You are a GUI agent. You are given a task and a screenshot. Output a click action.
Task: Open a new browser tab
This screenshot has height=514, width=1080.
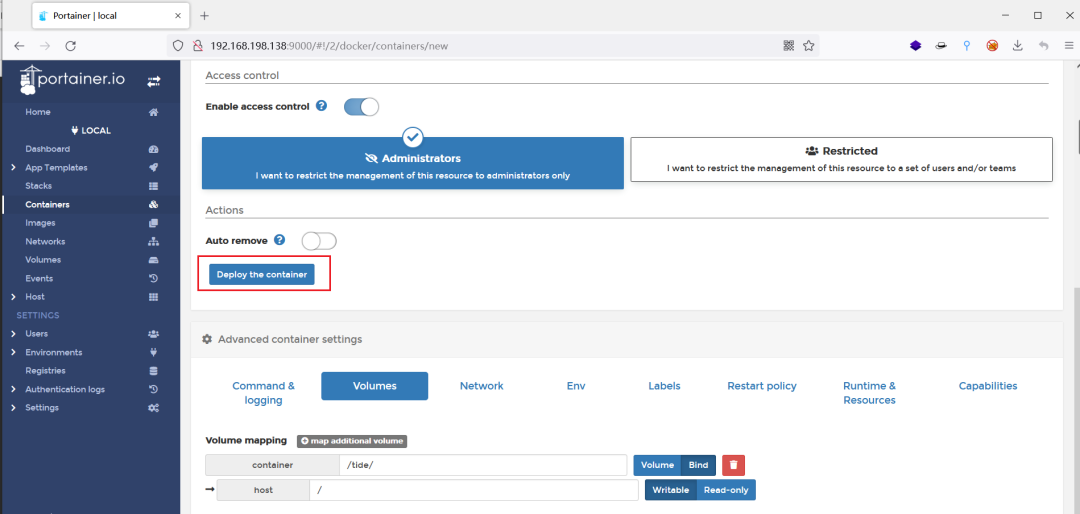(x=204, y=15)
